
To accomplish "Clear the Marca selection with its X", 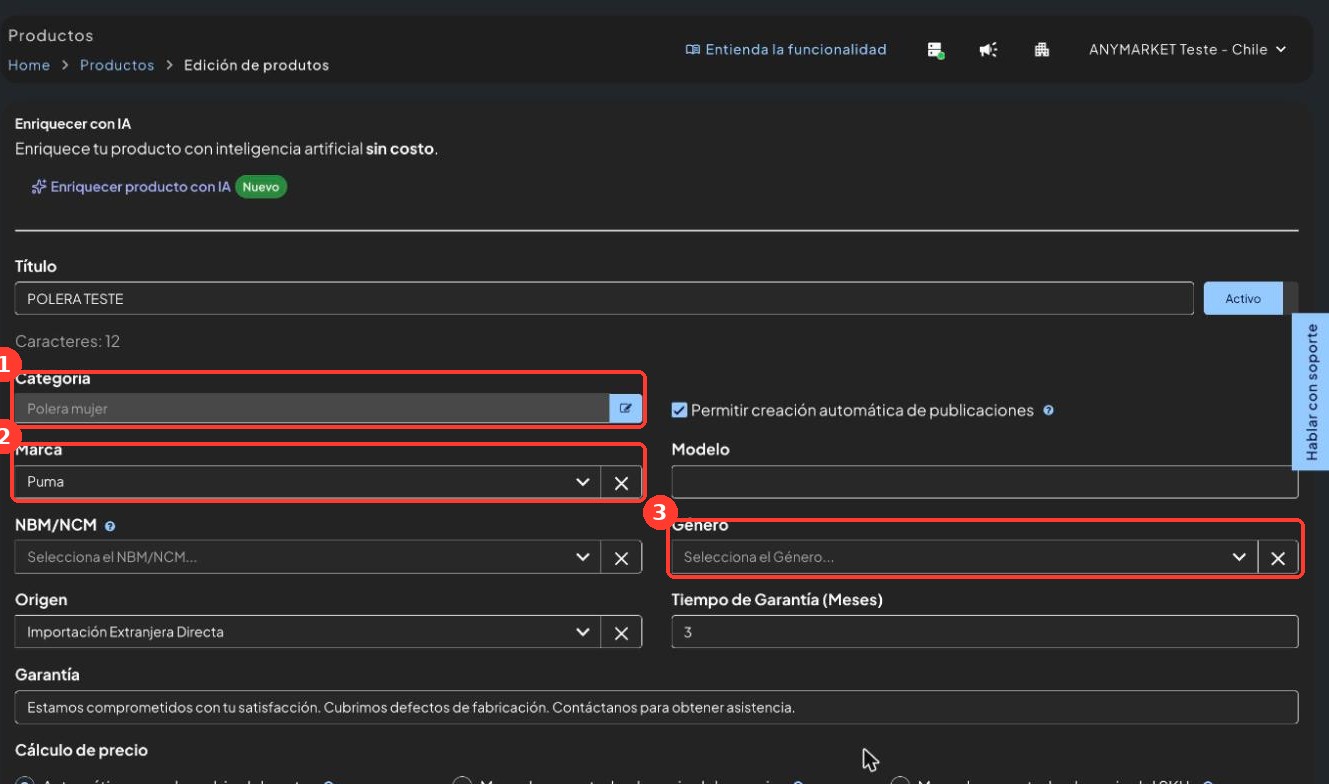I will 621,482.
